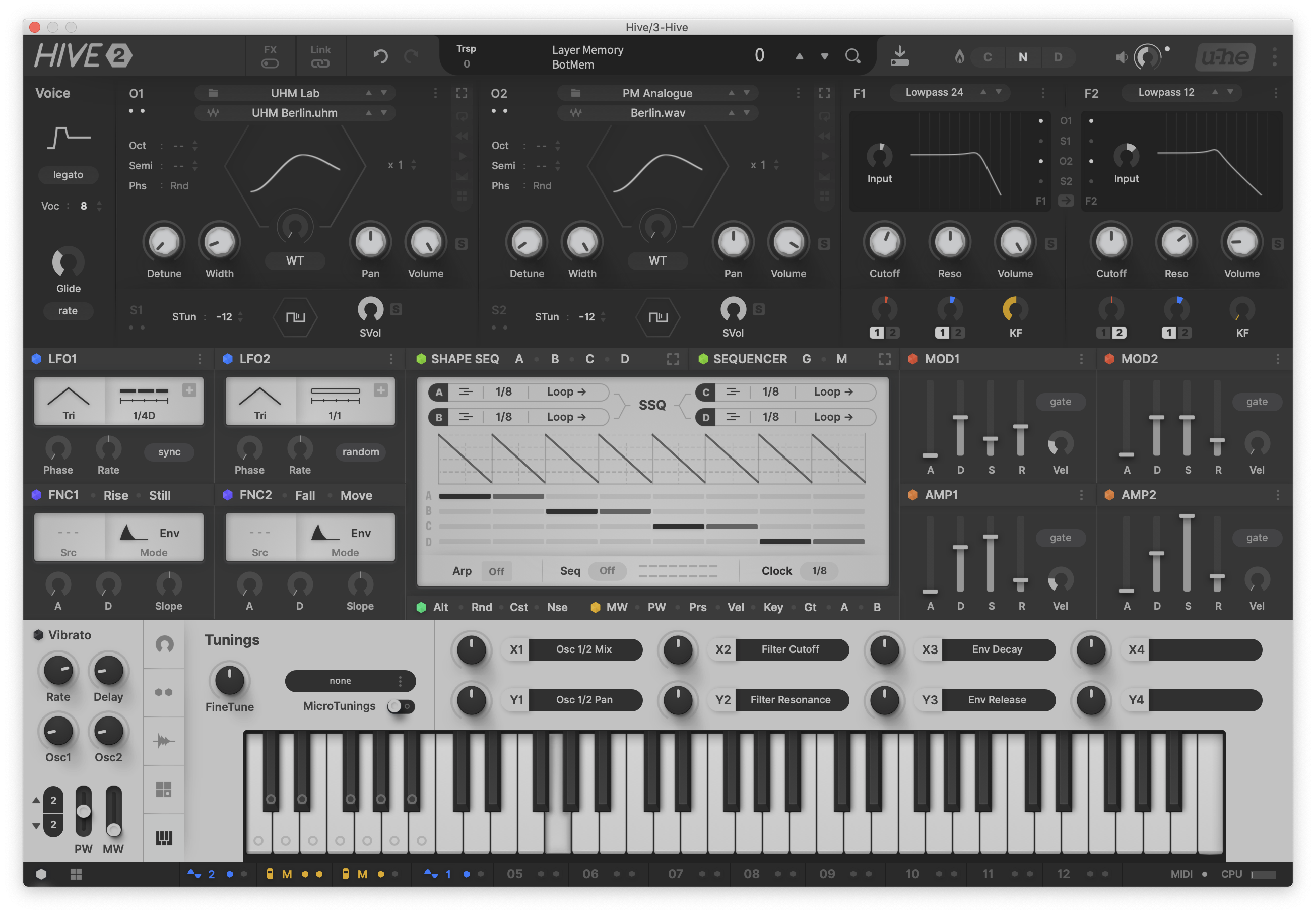This screenshot has height=914, width=1316.
Task: Click the F1 Cutoff knob
Action: pos(884,242)
